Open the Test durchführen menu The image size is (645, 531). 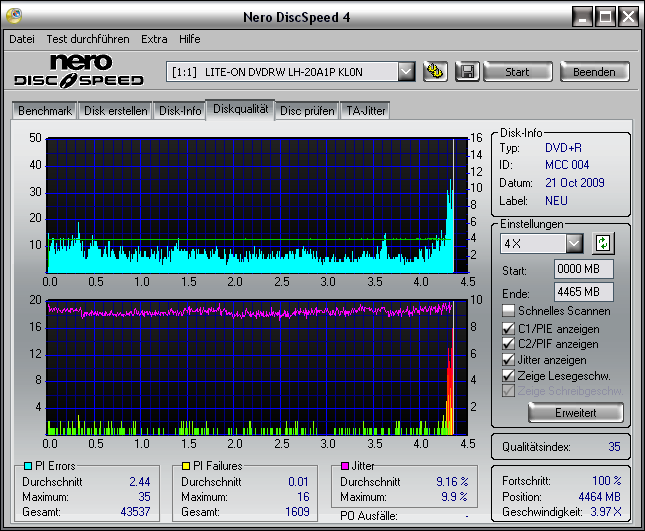[88, 39]
